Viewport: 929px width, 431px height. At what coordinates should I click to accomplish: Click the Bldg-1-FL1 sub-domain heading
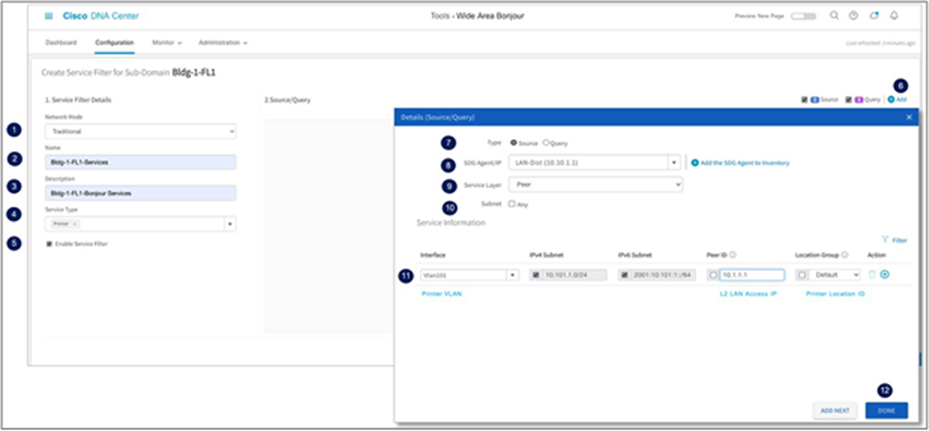click(194, 72)
